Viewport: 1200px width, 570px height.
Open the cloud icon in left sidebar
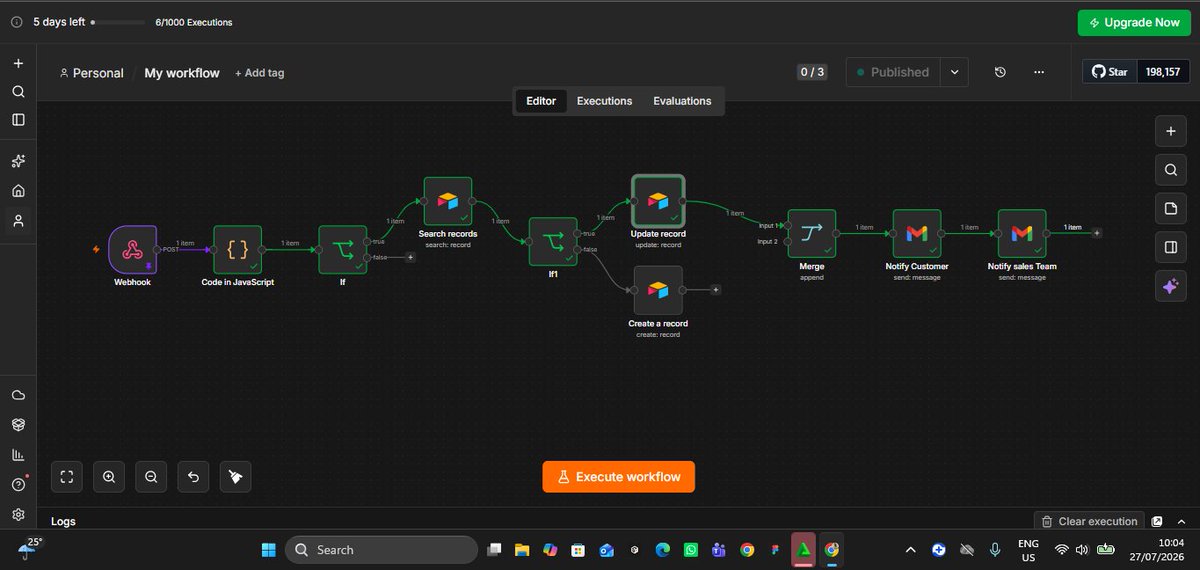18,395
